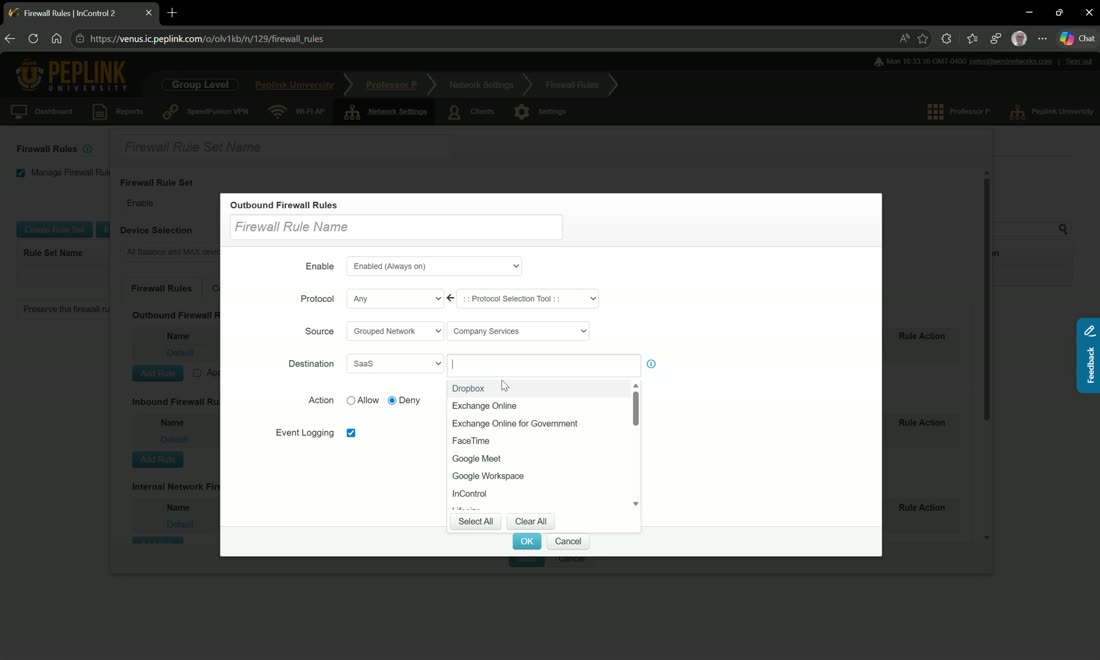Open the Protocol Selection Tool dropdown
The height and width of the screenshot is (660, 1100).
tap(527, 298)
